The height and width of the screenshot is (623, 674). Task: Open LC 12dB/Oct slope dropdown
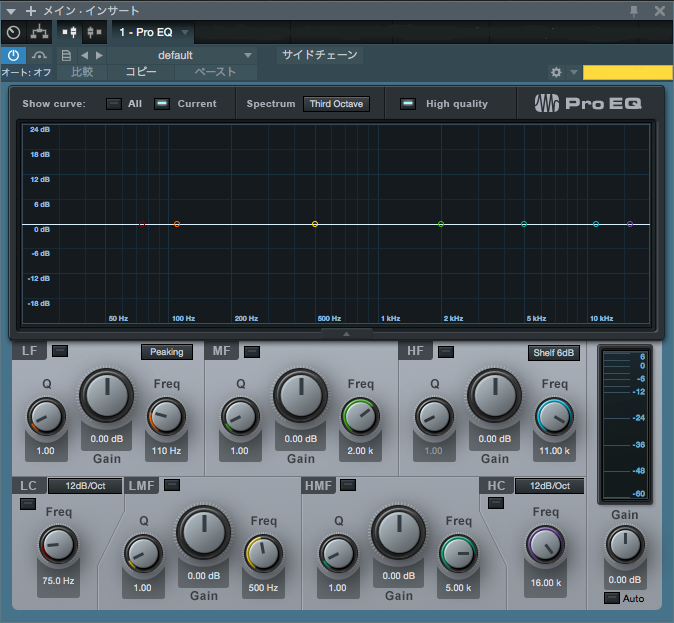tap(85, 486)
